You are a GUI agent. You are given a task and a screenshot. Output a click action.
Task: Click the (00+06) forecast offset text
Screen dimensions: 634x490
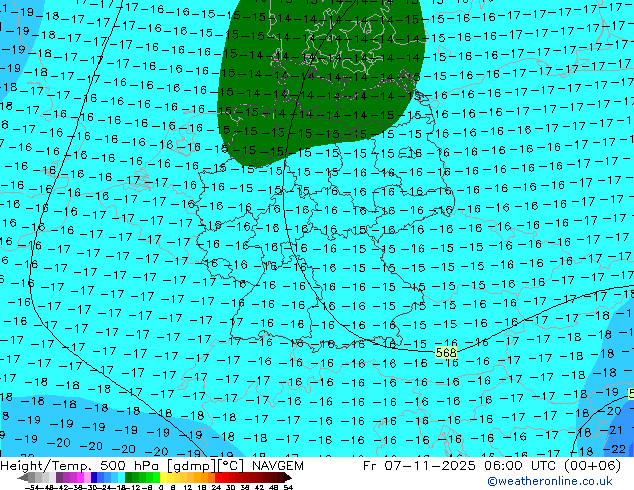591,466
